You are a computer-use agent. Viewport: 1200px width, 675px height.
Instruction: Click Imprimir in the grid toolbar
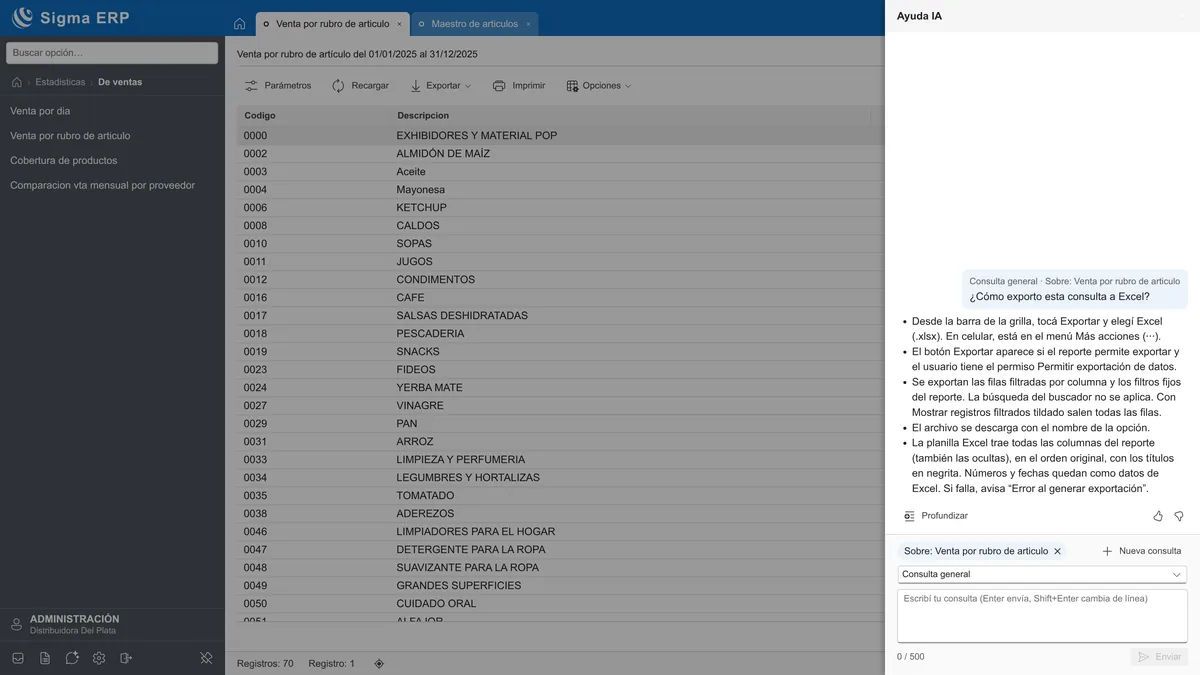click(519, 86)
